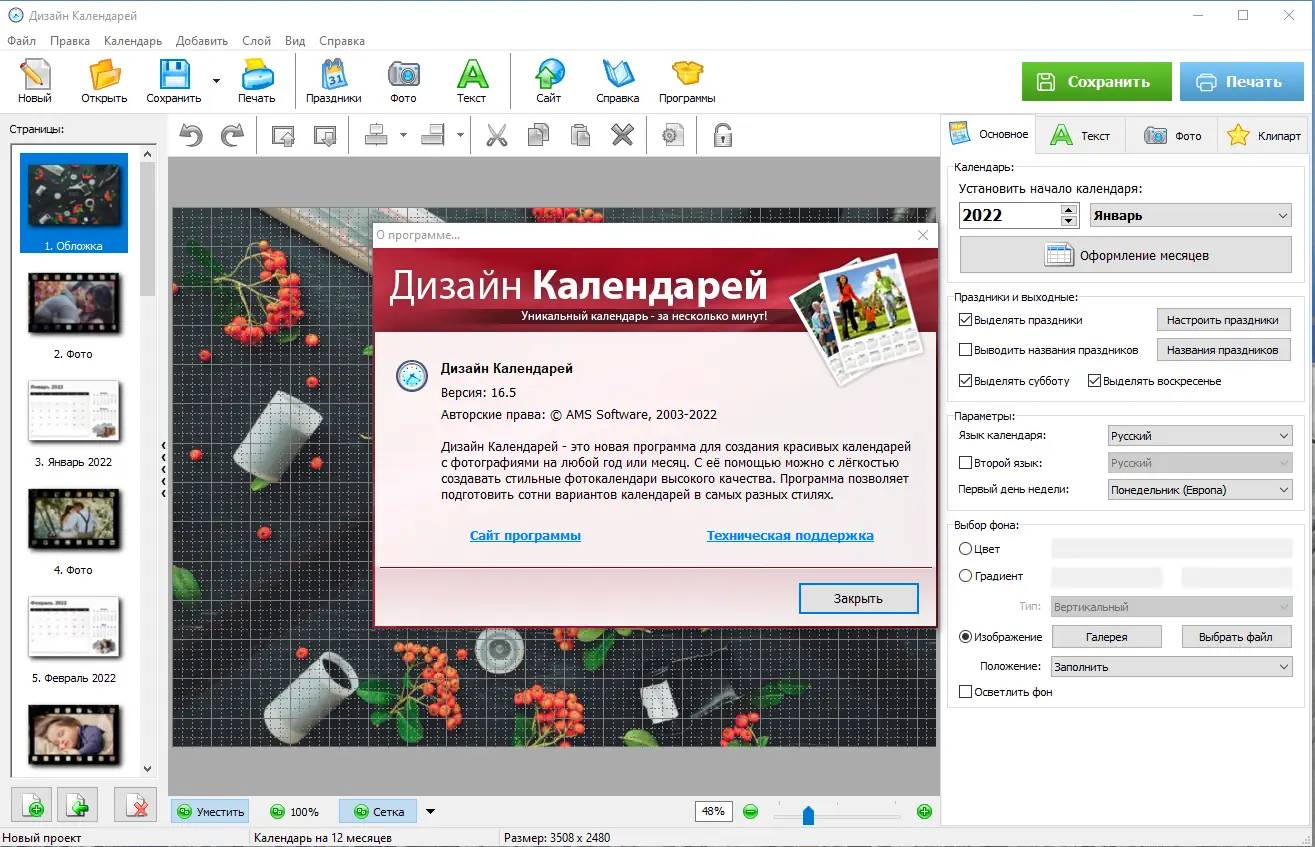Open the Справка help book icon
The image size is (1315, 847).
[617, 81]
